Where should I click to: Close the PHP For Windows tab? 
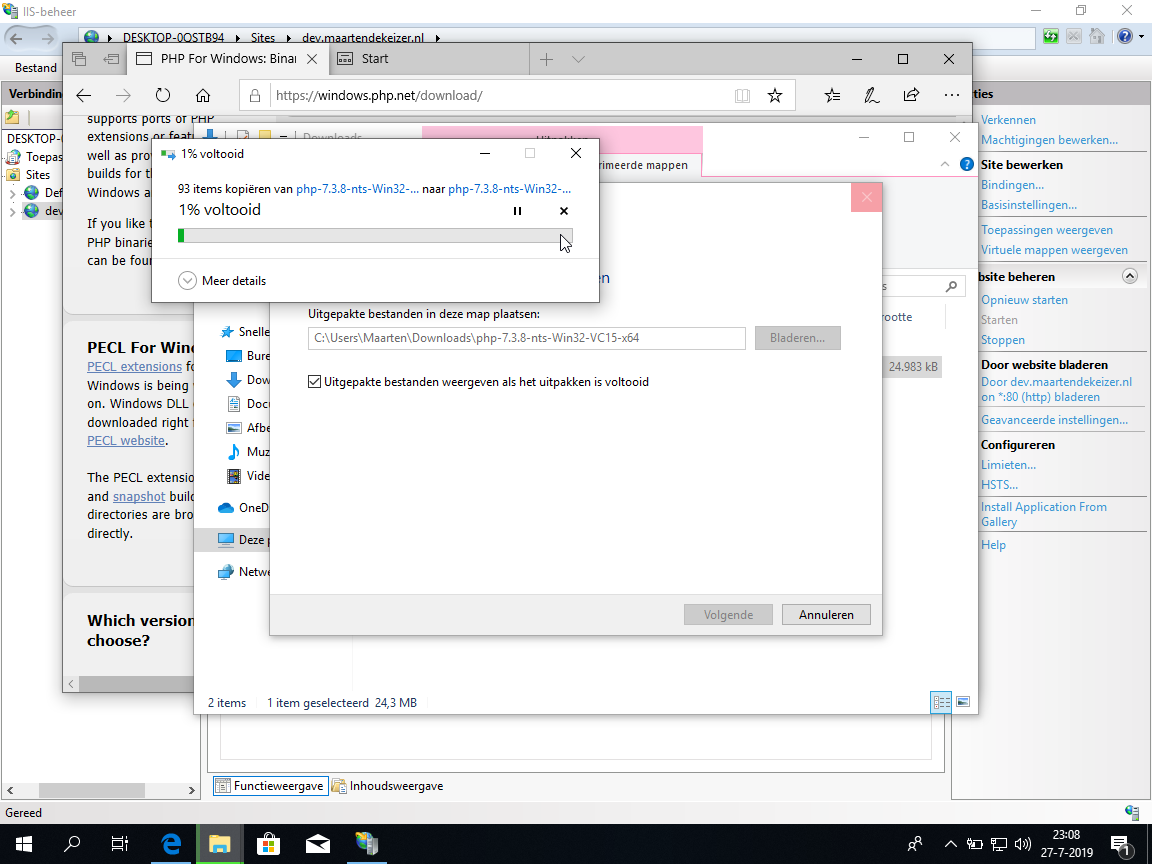[x=312, y=60]
